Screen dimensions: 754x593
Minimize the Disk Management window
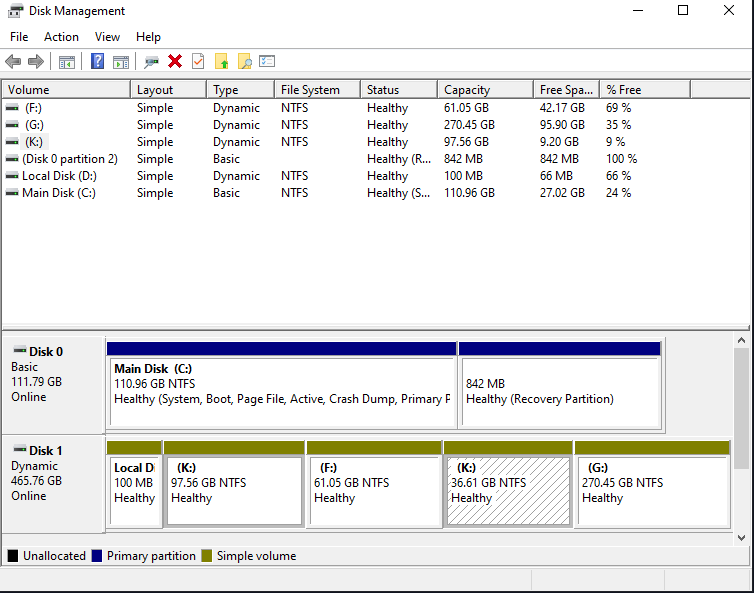click(x=638, y=10)
